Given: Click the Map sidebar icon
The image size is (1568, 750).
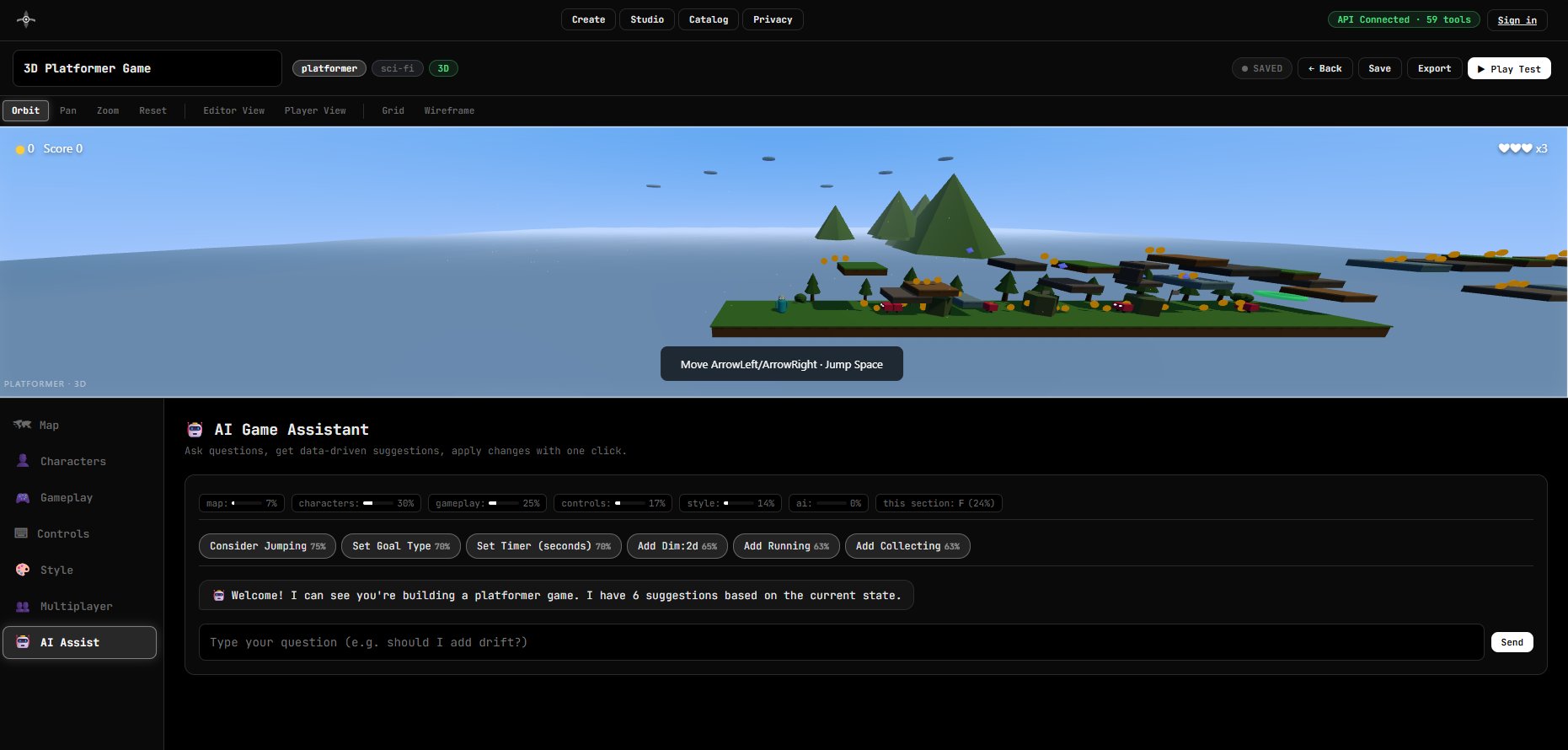Looking at the screenshot, I should (22, 425).
